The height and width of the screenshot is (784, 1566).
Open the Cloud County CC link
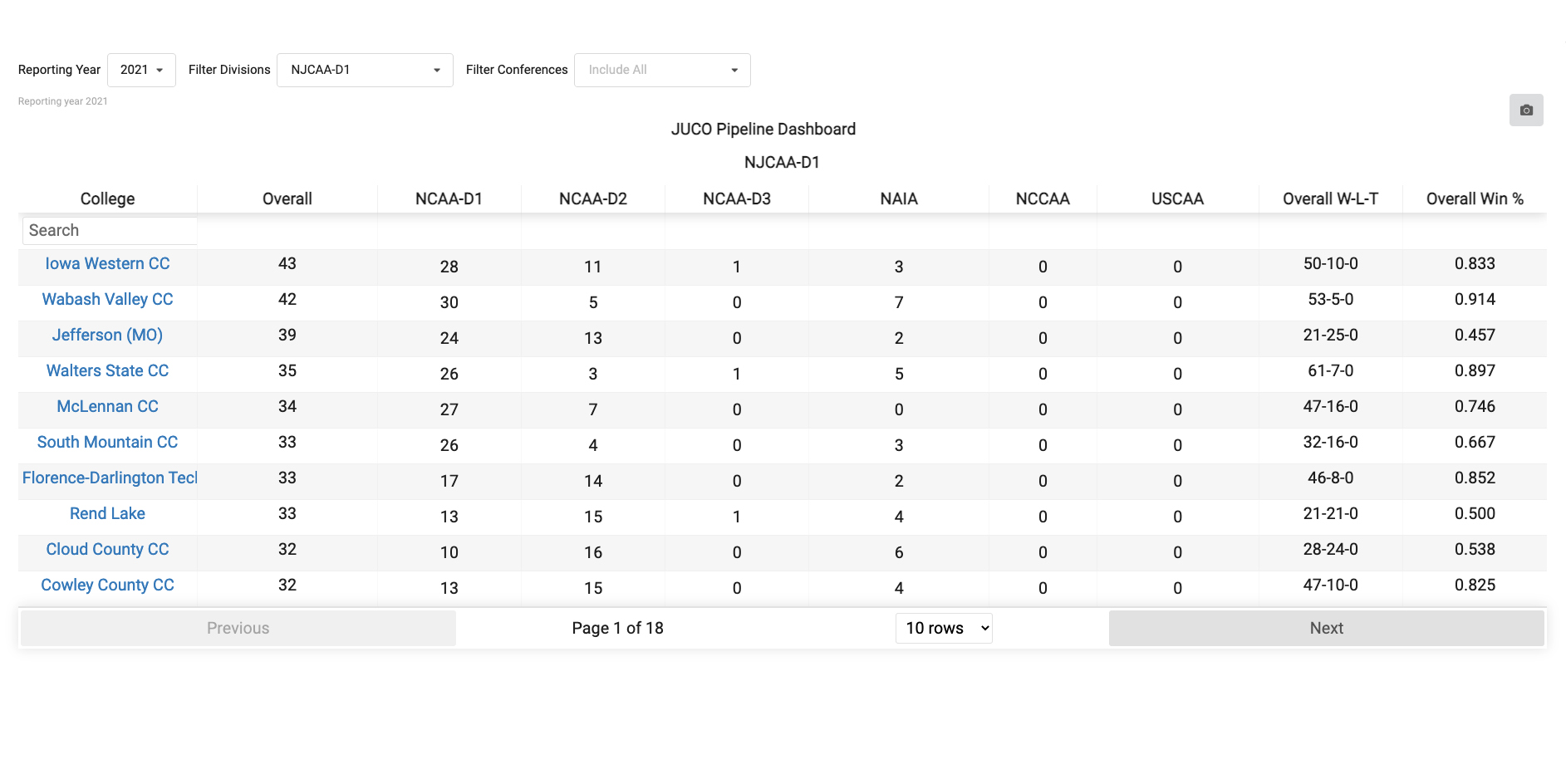107,549
